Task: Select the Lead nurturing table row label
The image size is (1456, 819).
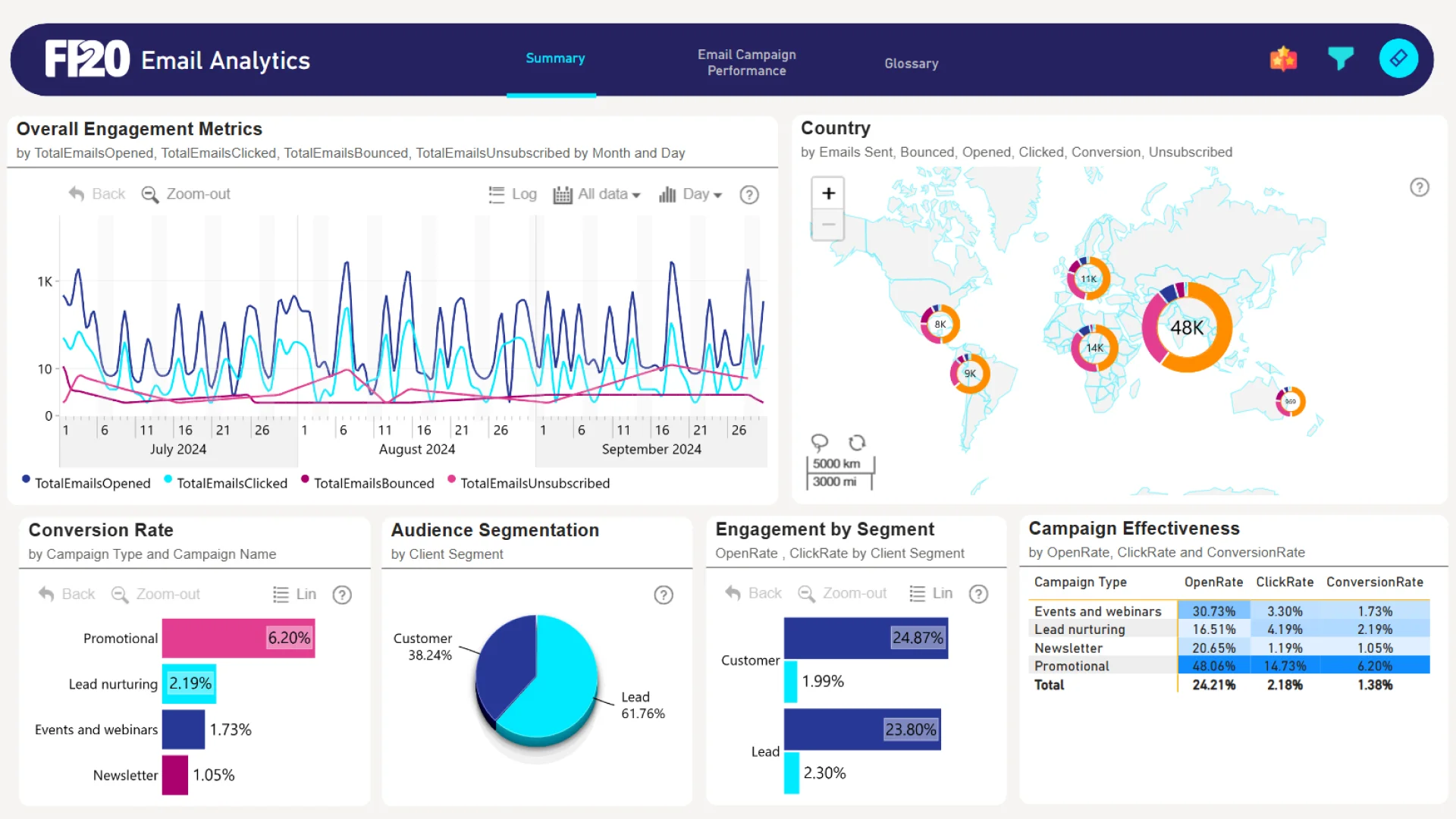Action: pyautogui.click(x=1079, y=629)
